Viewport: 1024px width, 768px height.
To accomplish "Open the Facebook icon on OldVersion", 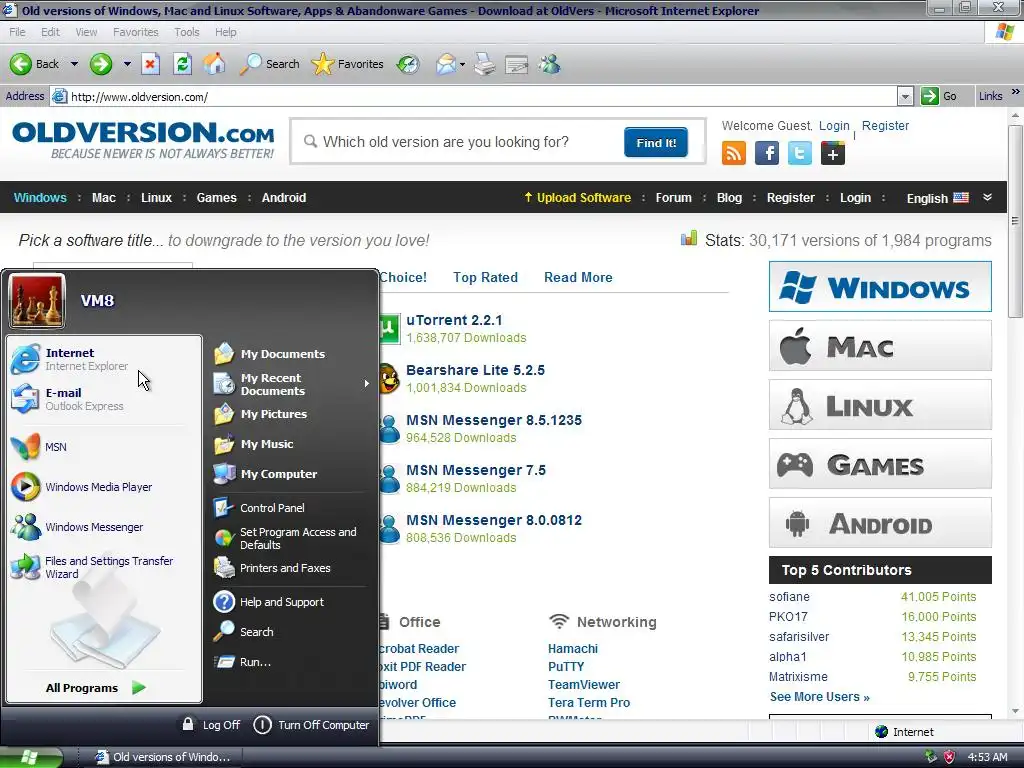I will pyautogui.click(x=767, y=153).
